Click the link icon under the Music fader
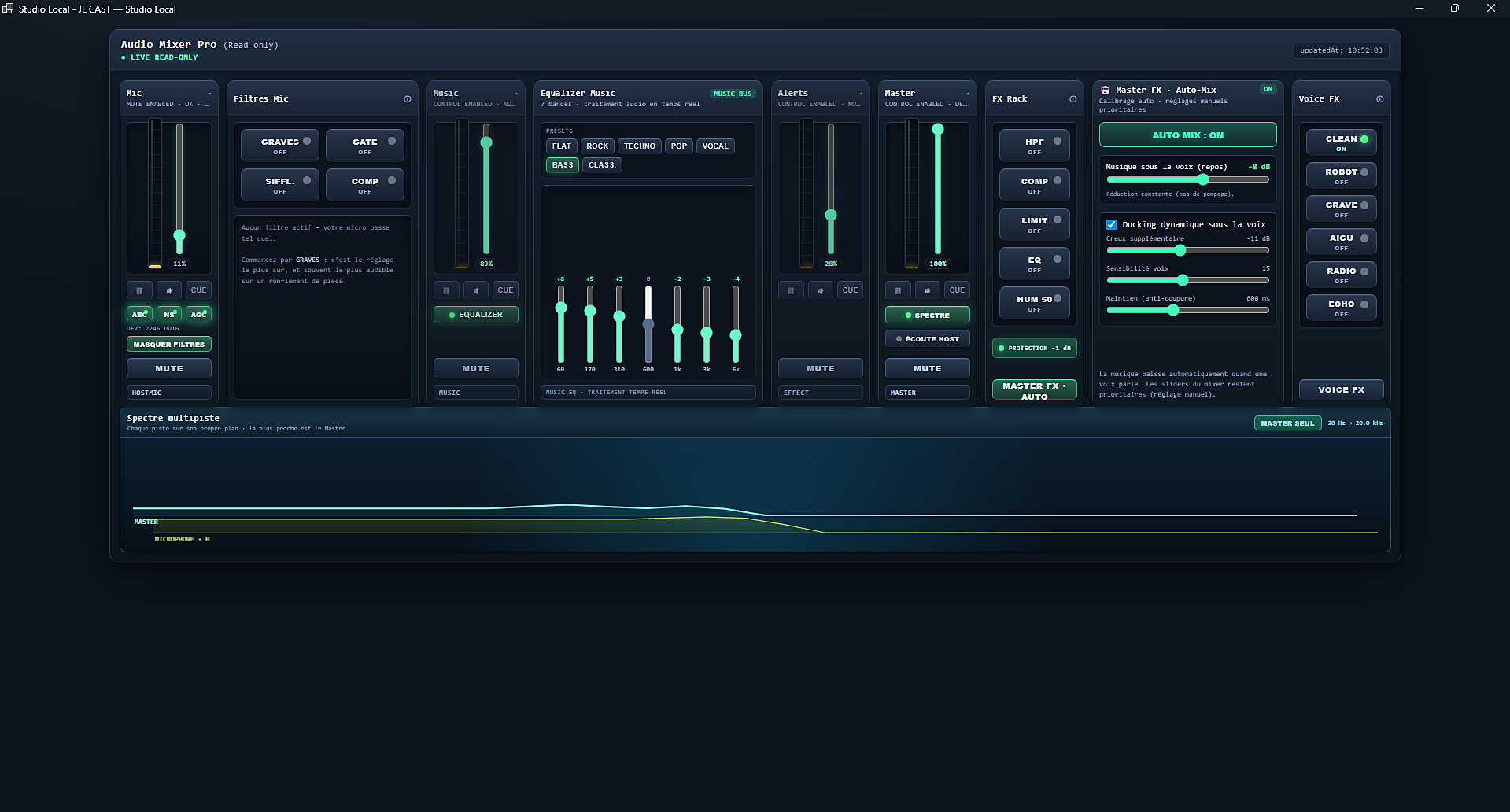 click(x=446, y=290)
